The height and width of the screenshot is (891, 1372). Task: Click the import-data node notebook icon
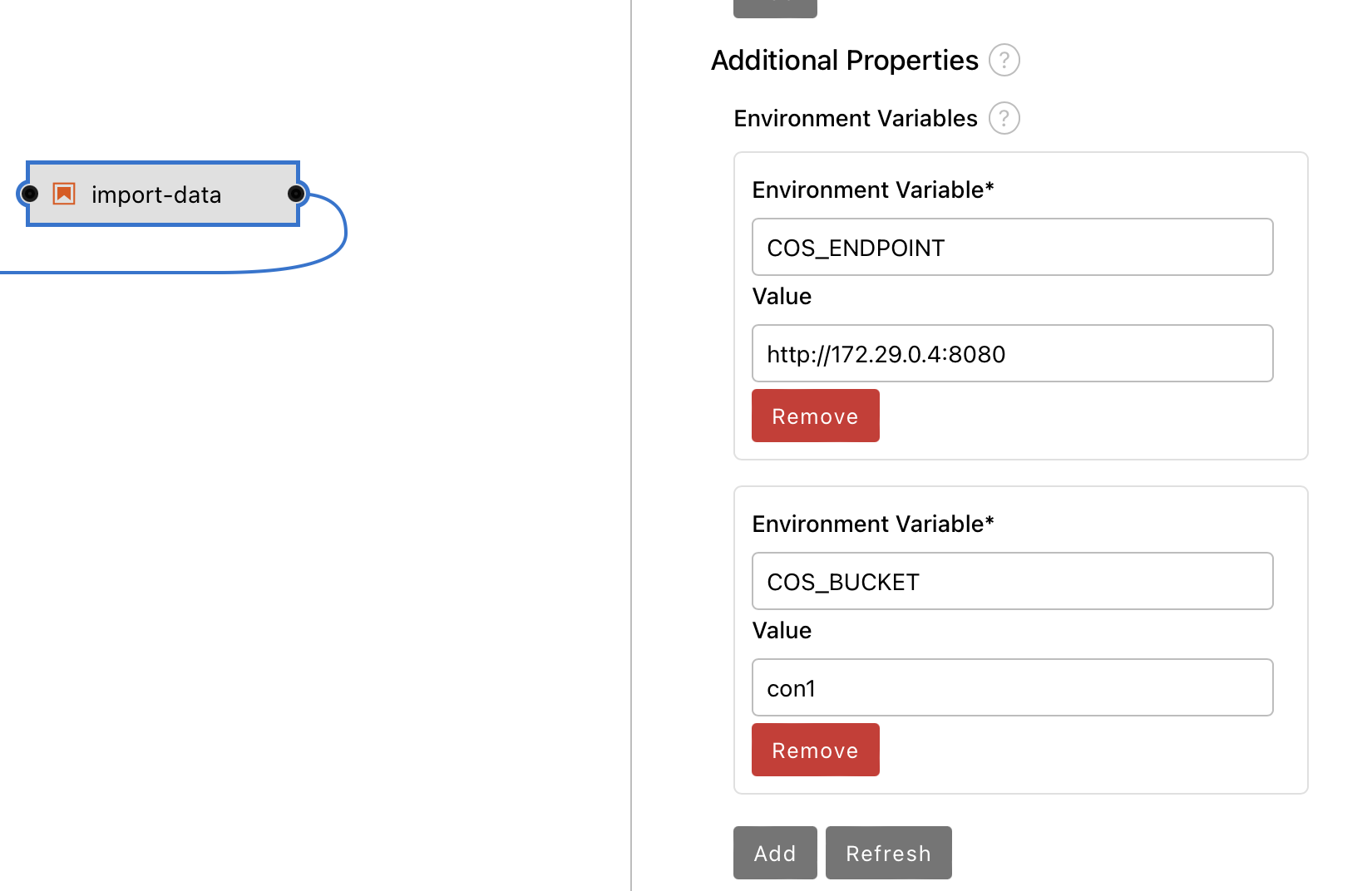(x=64, y=194)
